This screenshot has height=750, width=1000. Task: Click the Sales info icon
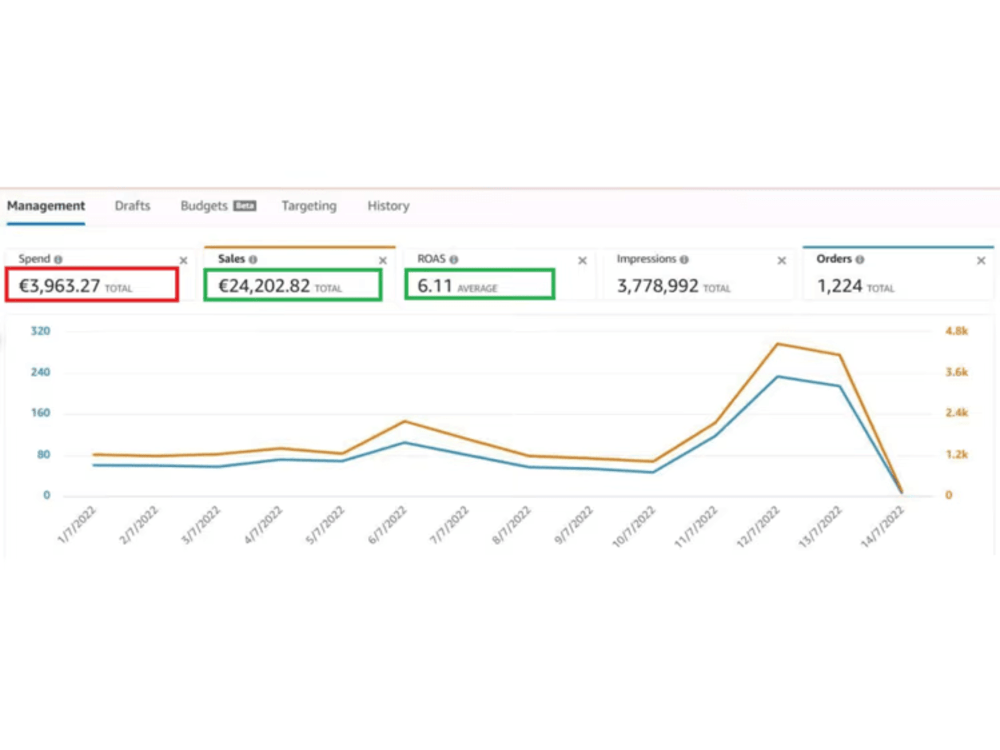coord(253,260)
